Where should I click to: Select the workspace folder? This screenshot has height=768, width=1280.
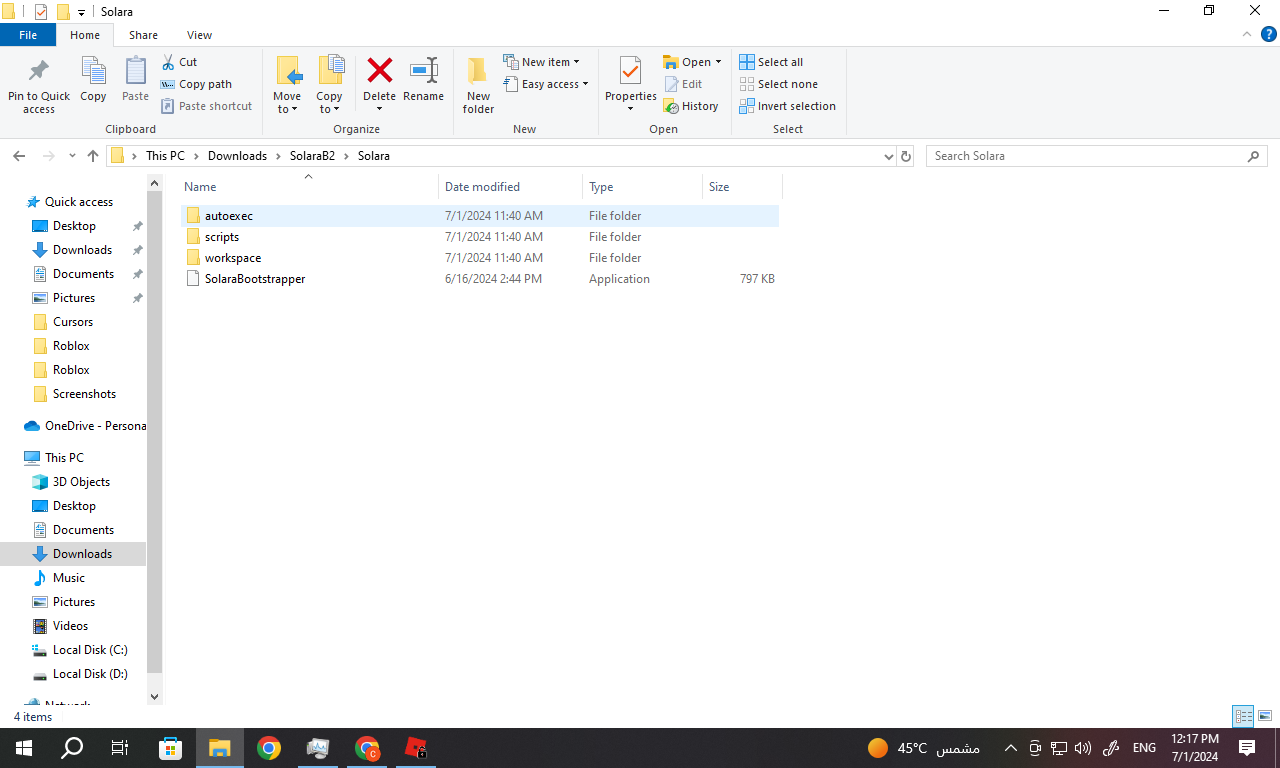(480, 258)
